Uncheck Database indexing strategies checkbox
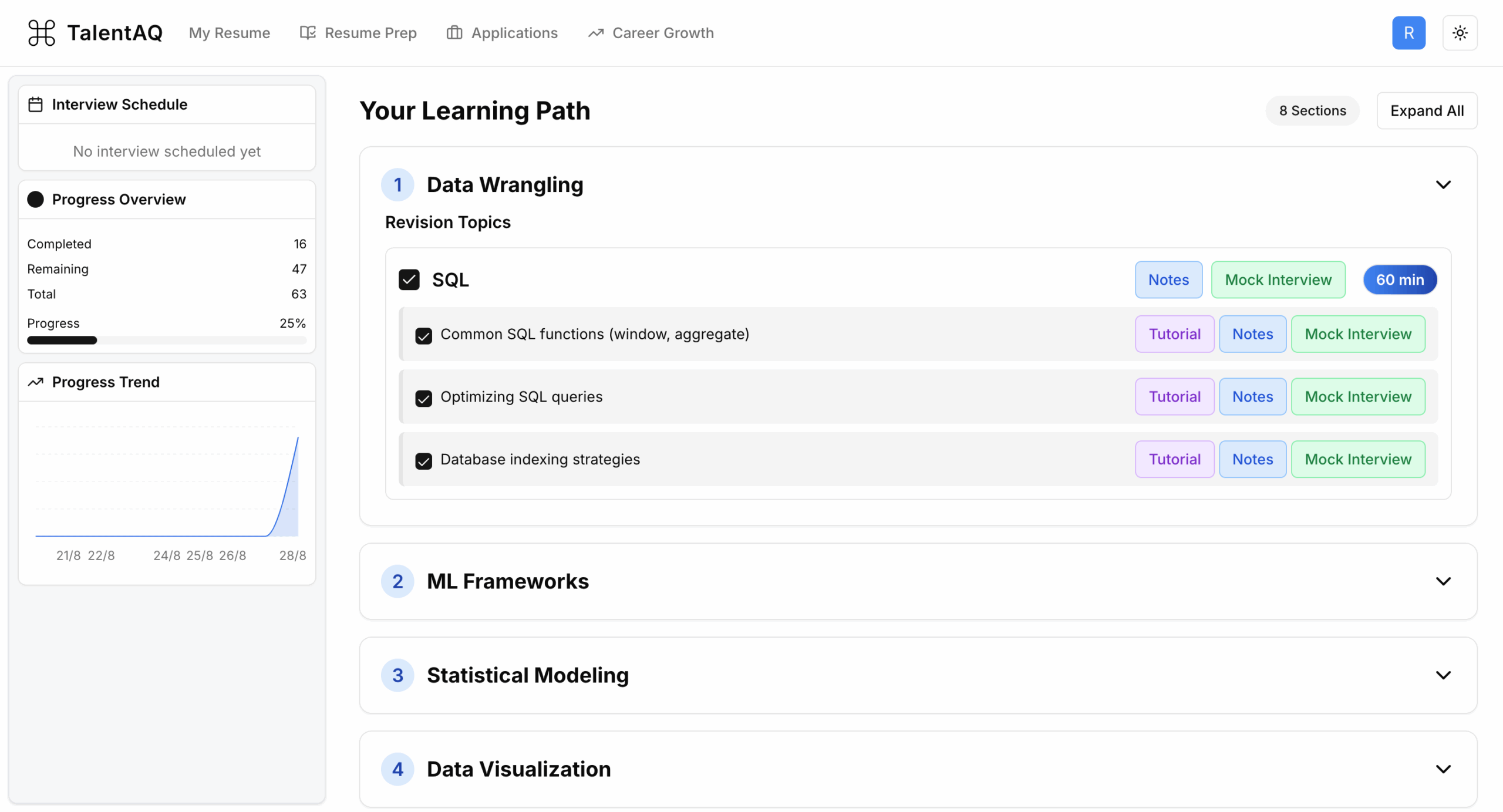Viewport: 1503px width, 812px height. pos(423,461)
